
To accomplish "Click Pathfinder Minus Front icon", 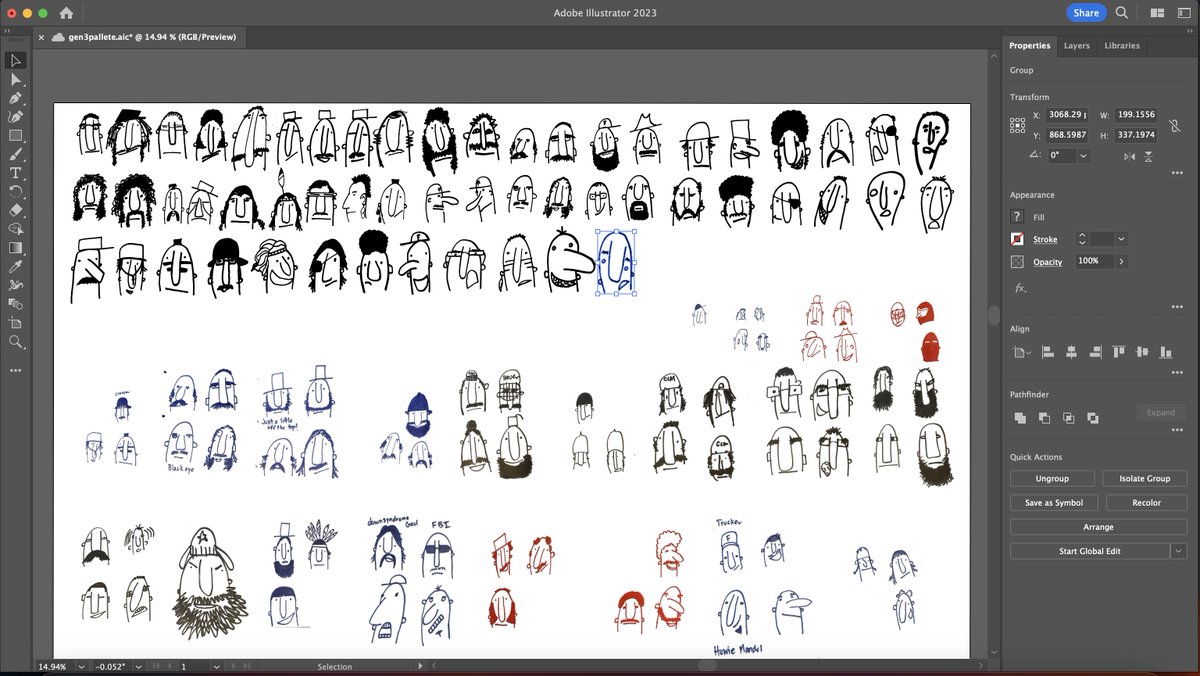I will 1044,418.
